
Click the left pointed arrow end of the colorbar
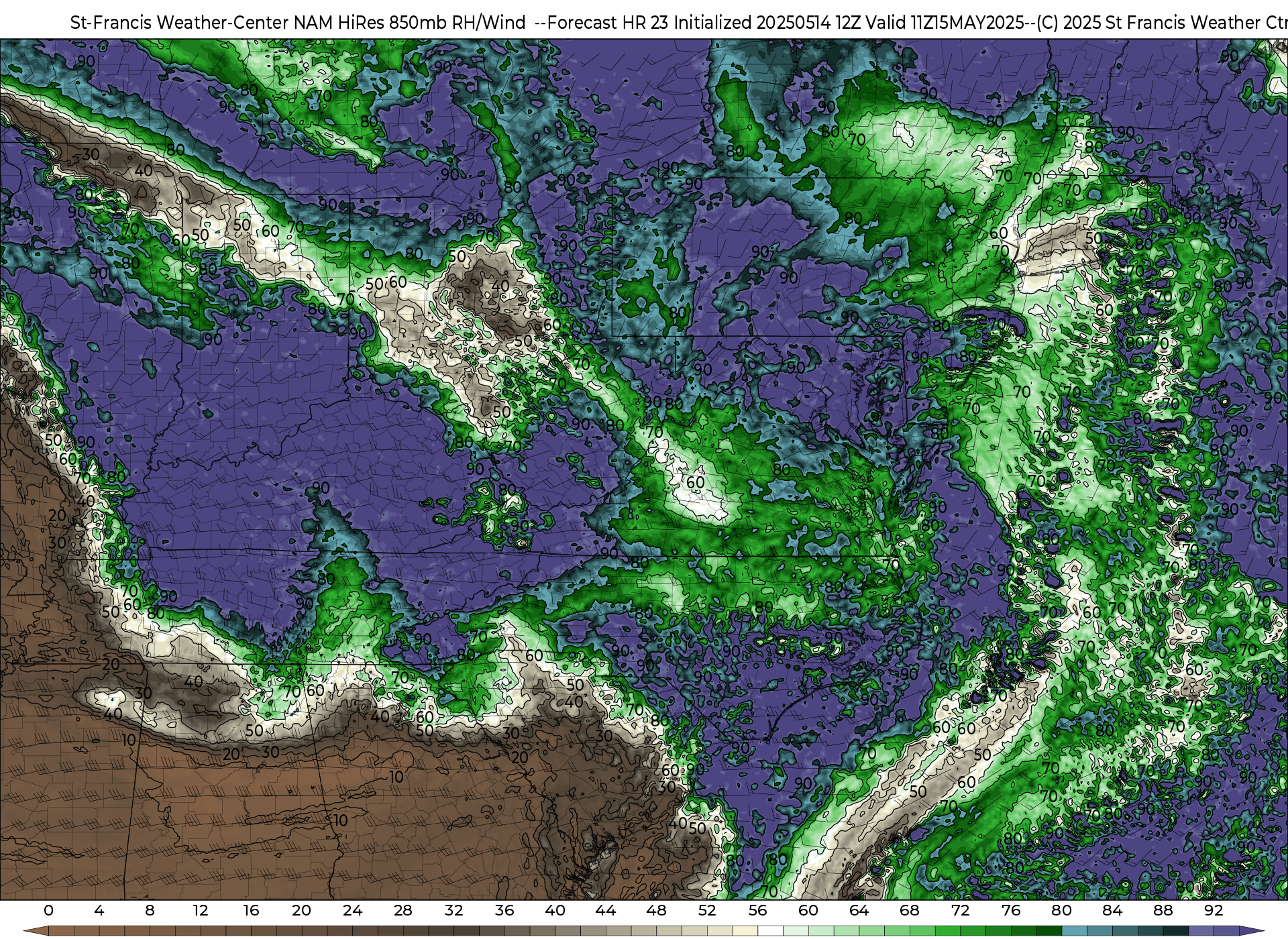pyautogui.click(x=35, y=931)
